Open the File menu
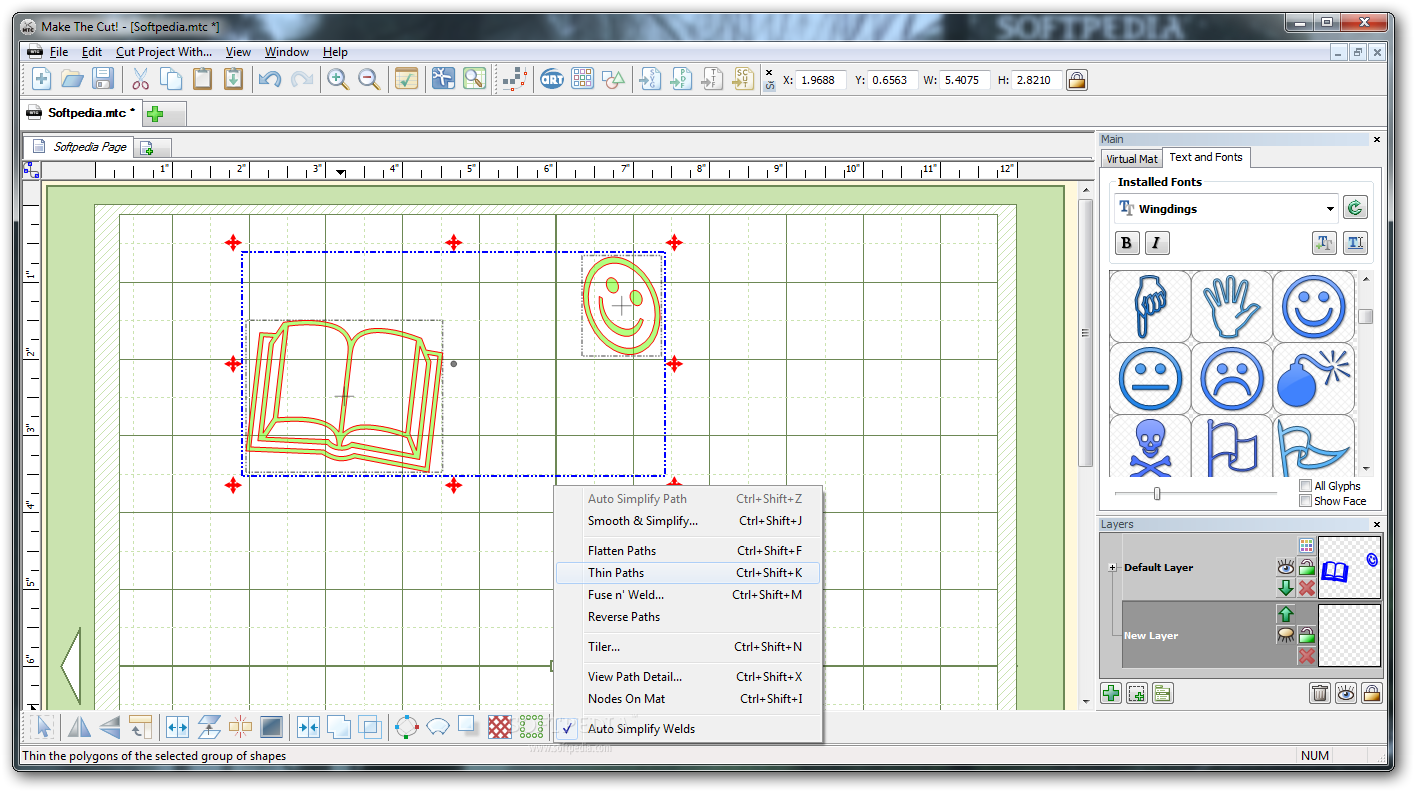The image size is (1415, 792). [x=59, y=52]
